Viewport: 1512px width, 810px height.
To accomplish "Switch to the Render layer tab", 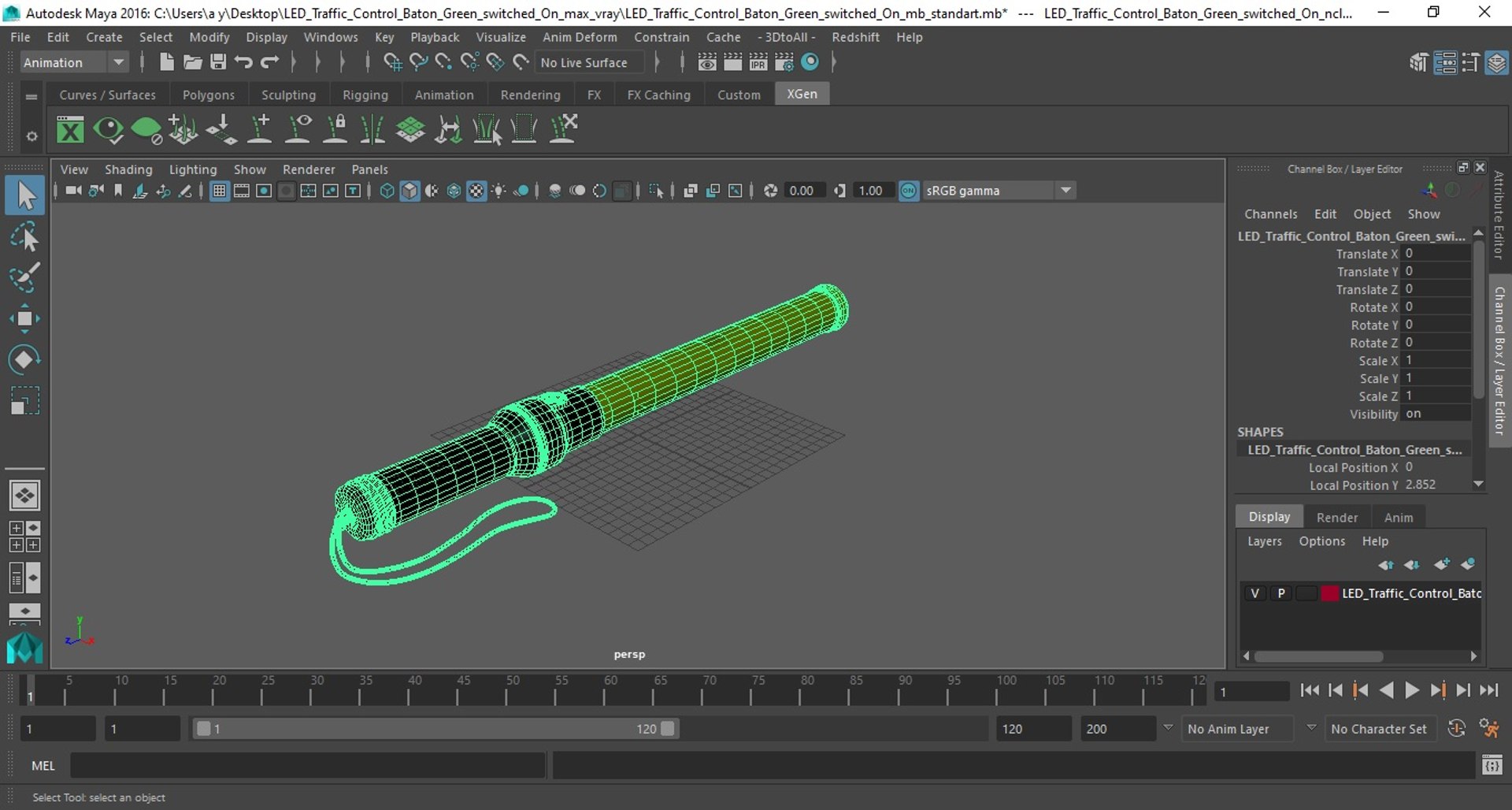I will point(1337,518).
